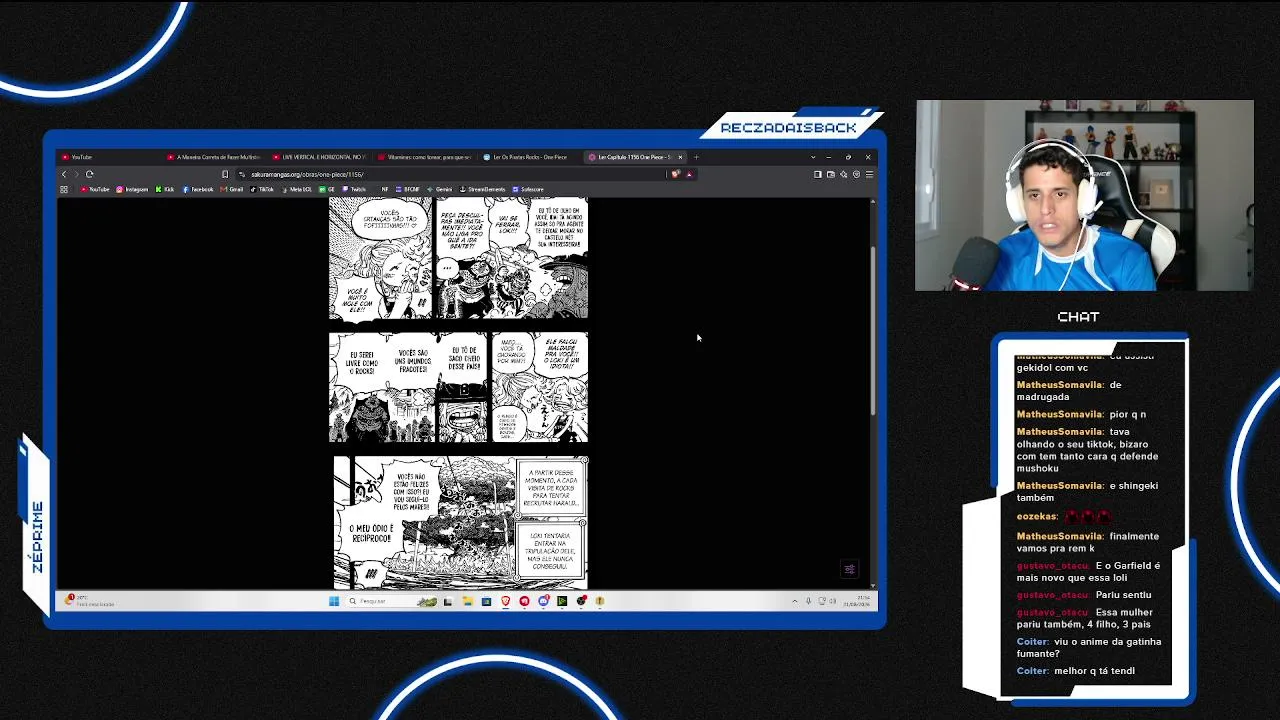The image size is (1280, 720).
Task: Open the reader settings button at page corner
Action: point(850,570)
